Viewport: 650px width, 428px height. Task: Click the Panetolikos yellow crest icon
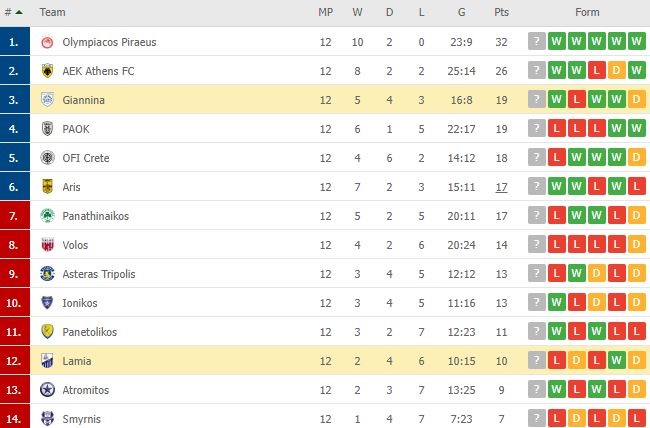pyautogui.click(x=47, y=332)
